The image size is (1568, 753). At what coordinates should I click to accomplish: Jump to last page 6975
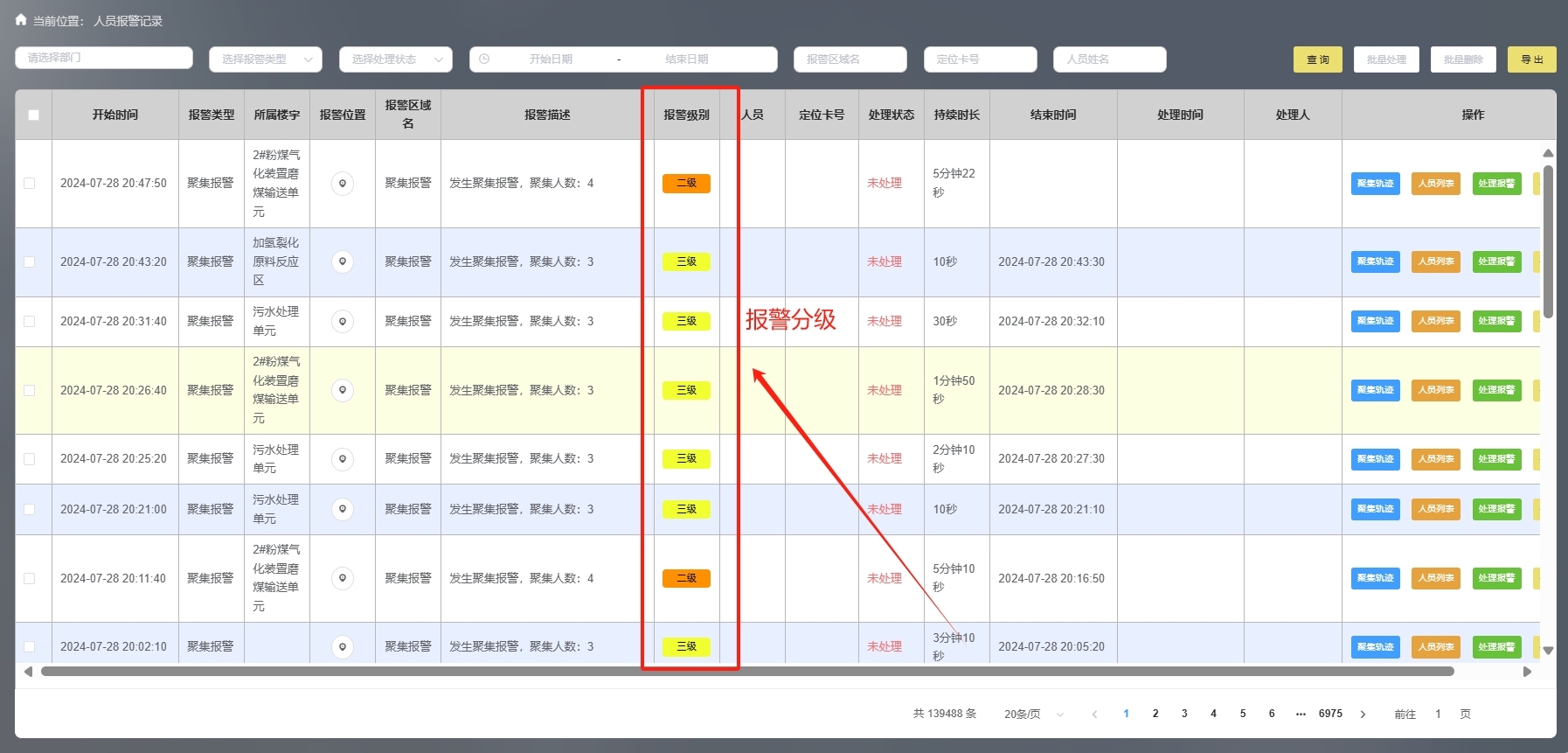point(1330,714)
